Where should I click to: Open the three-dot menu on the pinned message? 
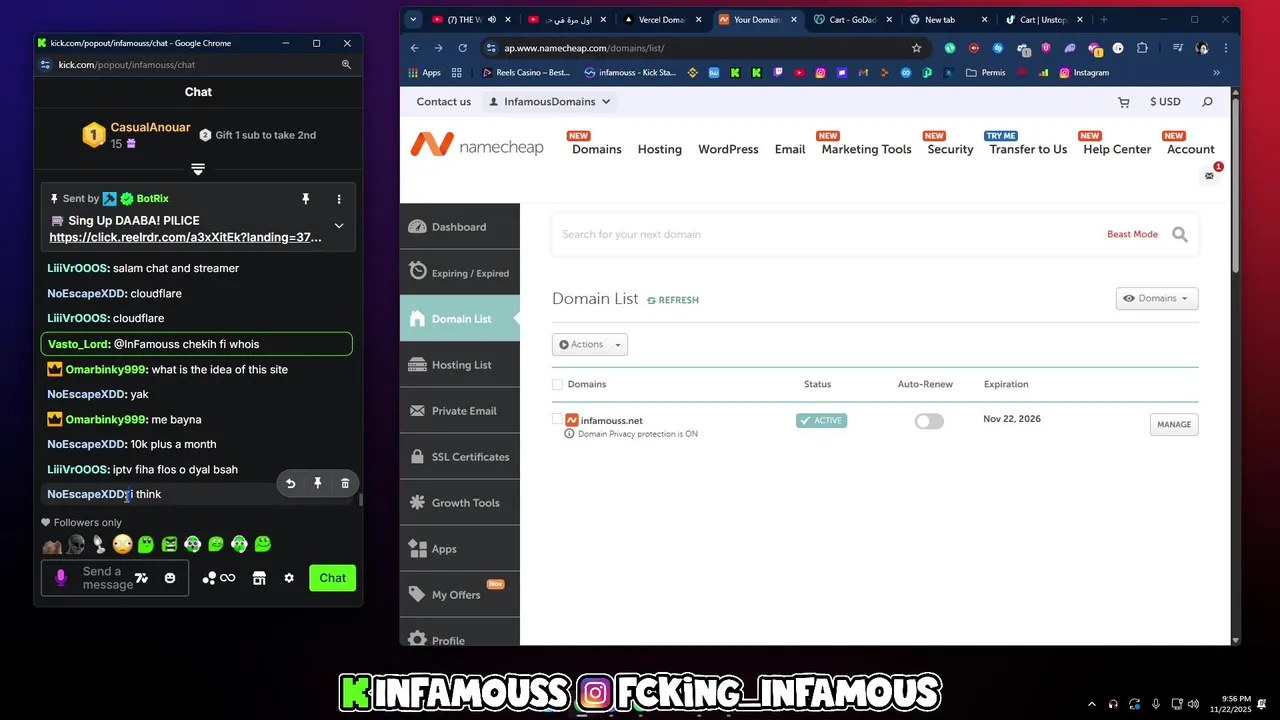click(339, 199)
